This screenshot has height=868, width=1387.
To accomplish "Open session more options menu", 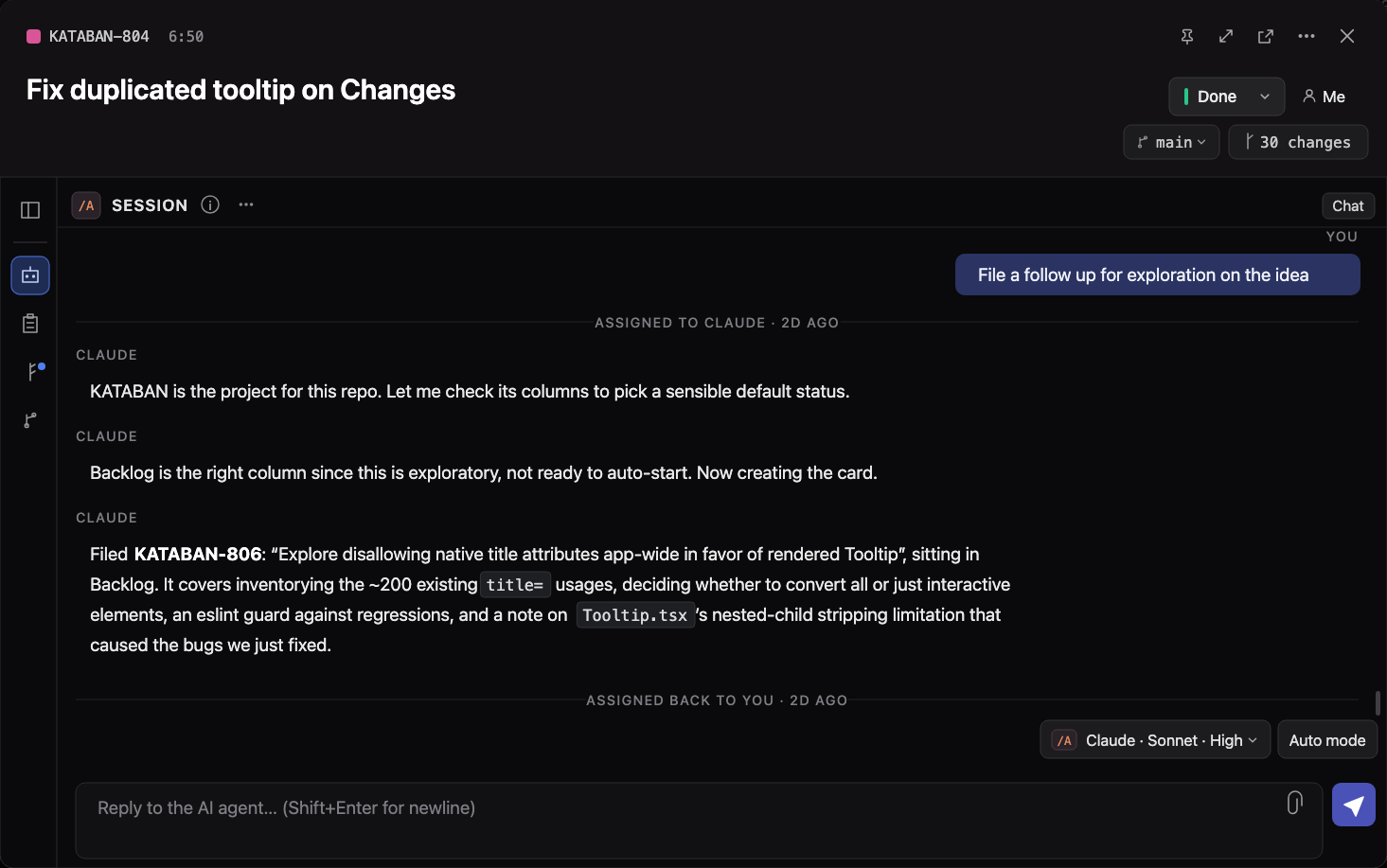I will pos(246,204).
